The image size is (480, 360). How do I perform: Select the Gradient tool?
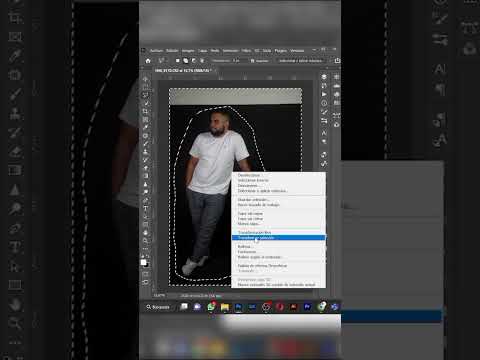click(x=146, y=176)
